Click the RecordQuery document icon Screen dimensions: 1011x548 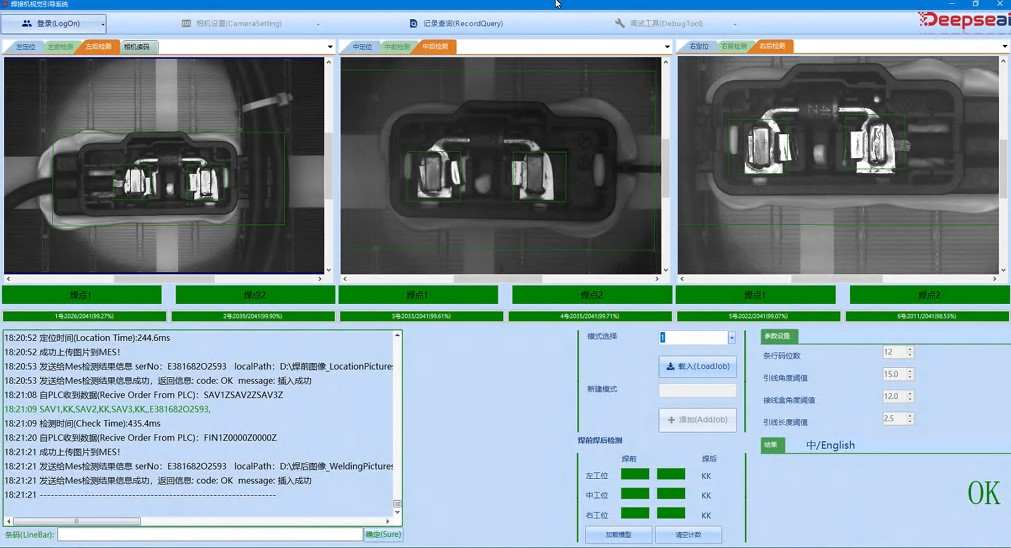pyautogui.click(x=413, y=23)
